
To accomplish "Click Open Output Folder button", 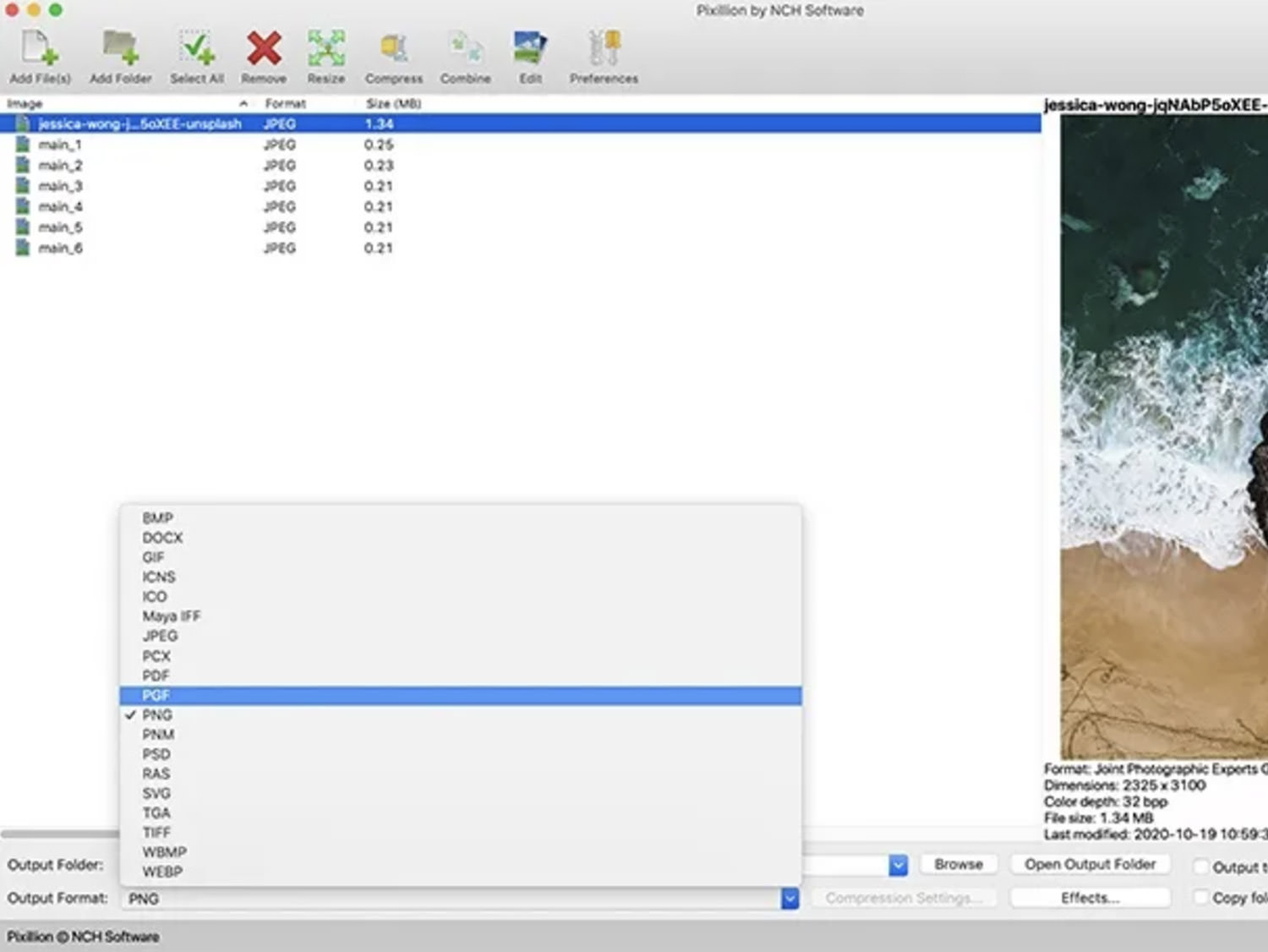I will [x=1090, y=864].
